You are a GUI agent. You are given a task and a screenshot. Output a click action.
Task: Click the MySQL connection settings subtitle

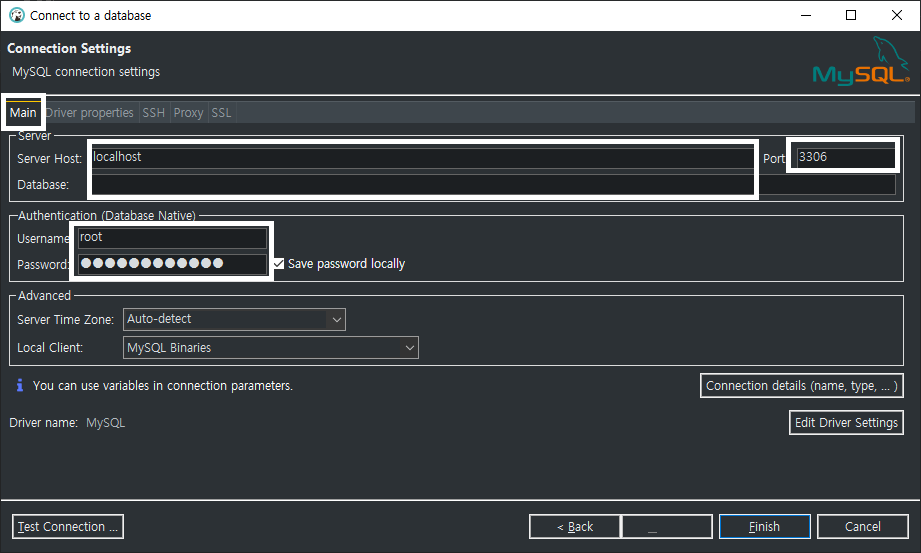(86, 72)
